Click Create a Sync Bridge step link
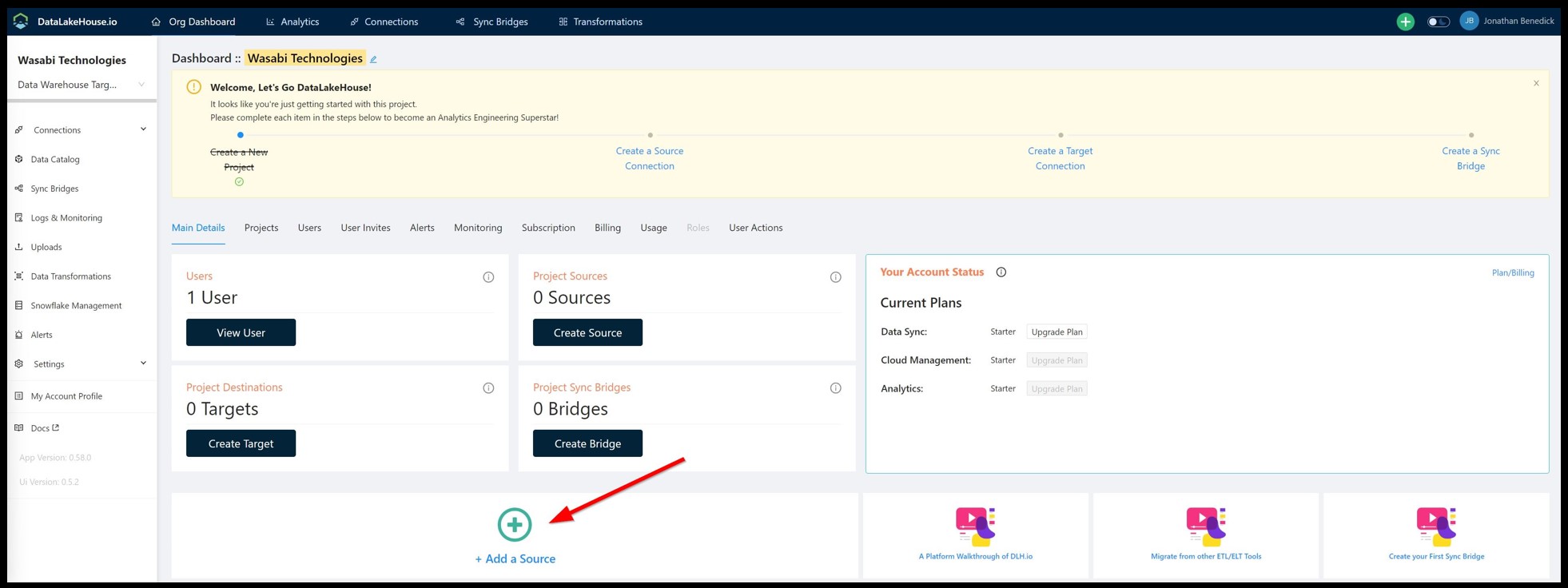The height and width of the screenshot is (588, 1568). click(1470, 158)
